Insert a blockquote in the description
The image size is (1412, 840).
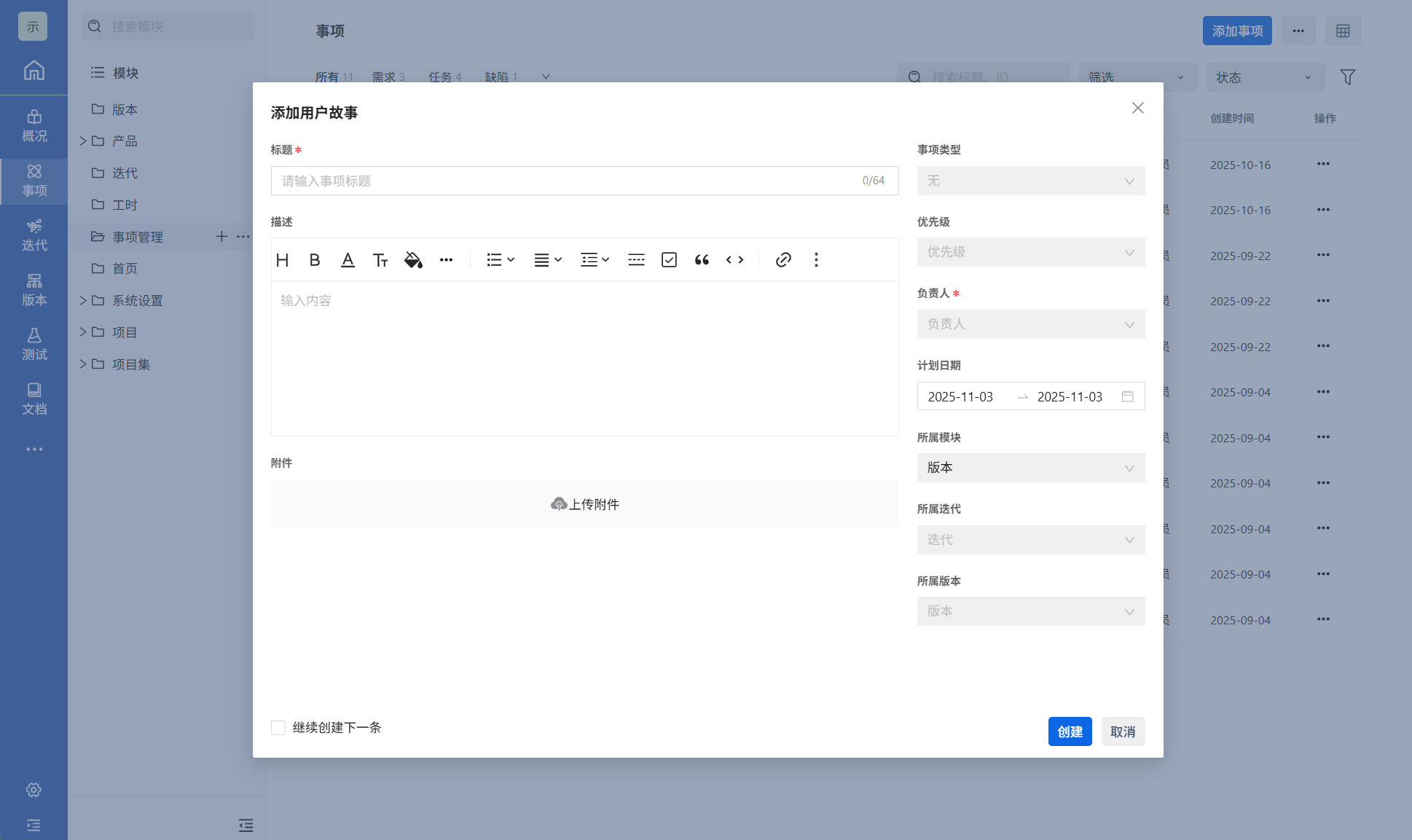(x=702, y=260)
